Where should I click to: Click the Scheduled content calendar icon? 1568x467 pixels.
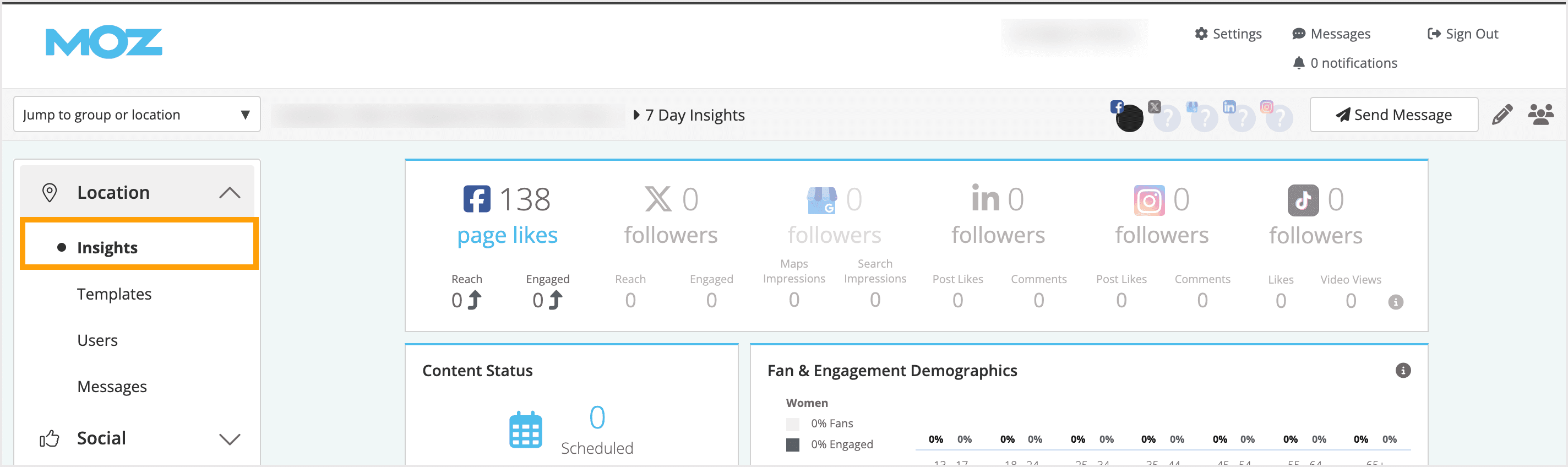[x=525, y=430]
